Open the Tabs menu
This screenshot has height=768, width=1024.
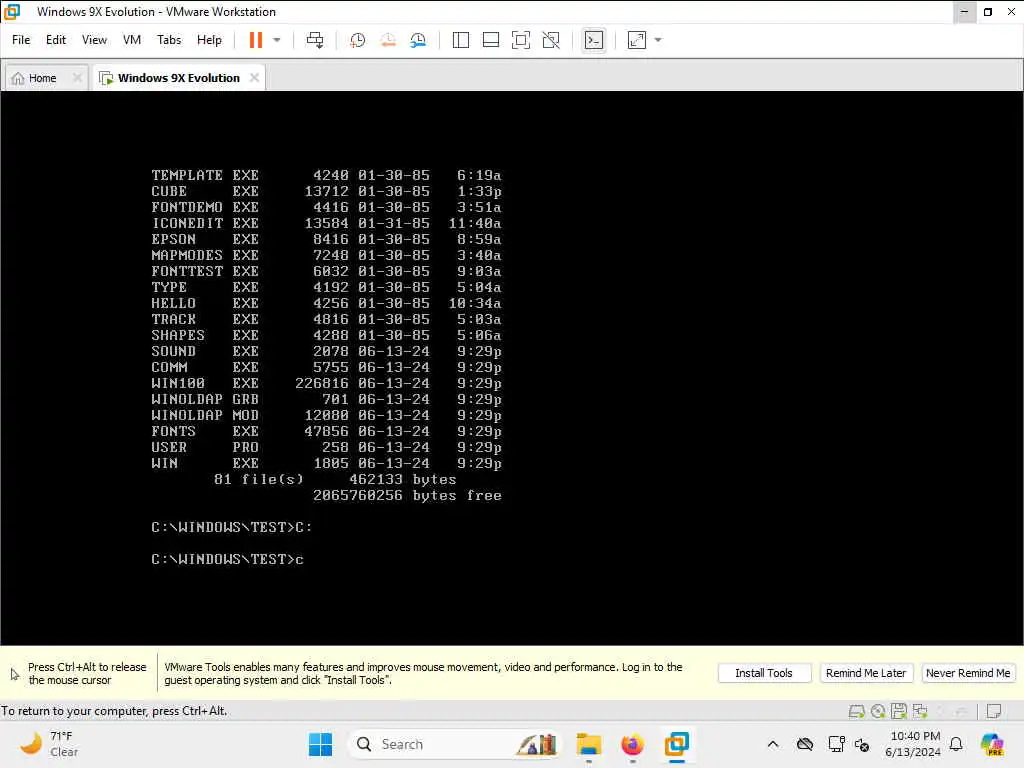point(169,40)
